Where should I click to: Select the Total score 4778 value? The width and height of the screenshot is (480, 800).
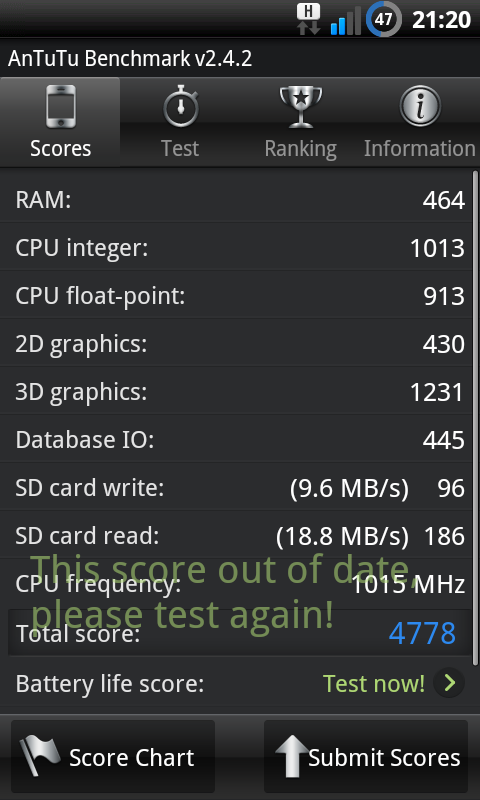422,633
